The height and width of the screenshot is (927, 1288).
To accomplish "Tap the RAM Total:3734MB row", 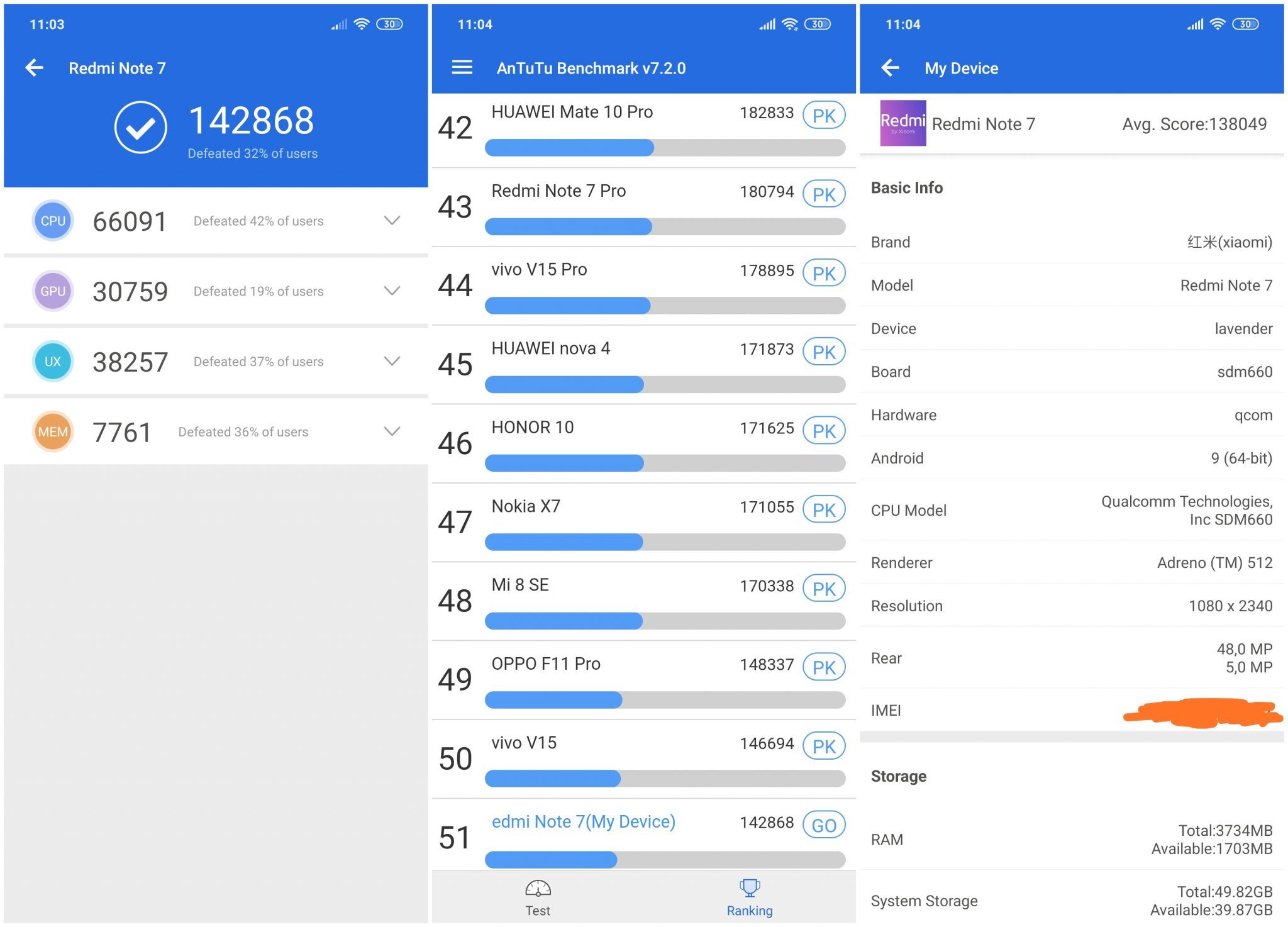I will (1072, 840).
